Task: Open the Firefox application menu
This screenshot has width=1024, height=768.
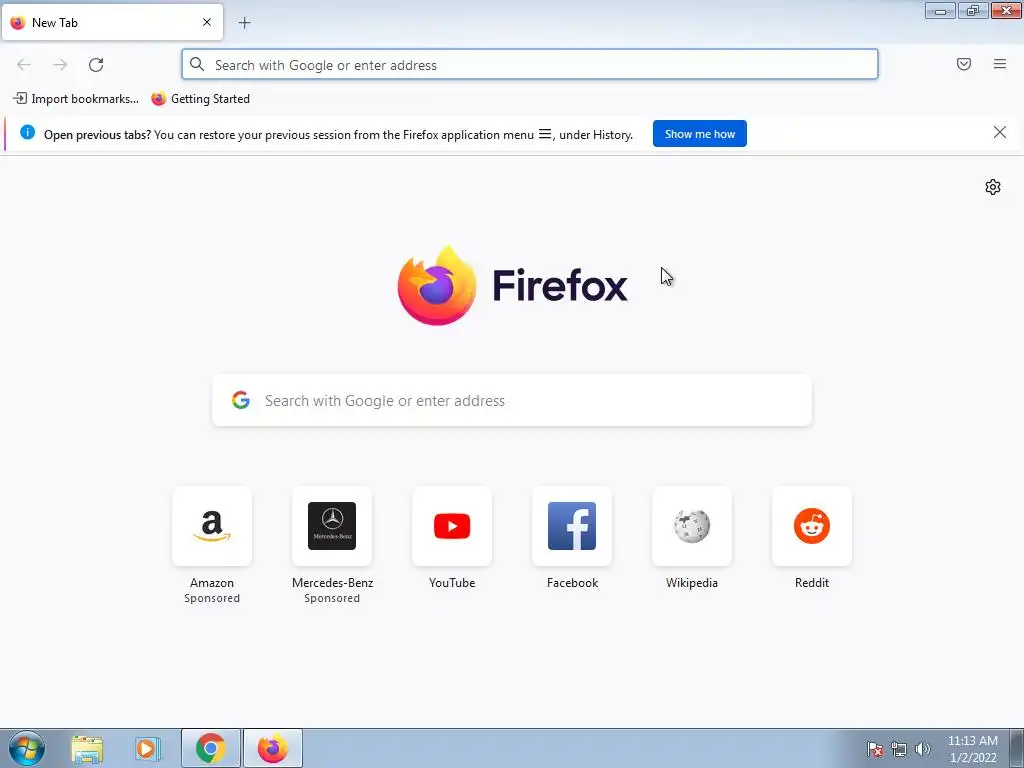Action: point(1000,64)
